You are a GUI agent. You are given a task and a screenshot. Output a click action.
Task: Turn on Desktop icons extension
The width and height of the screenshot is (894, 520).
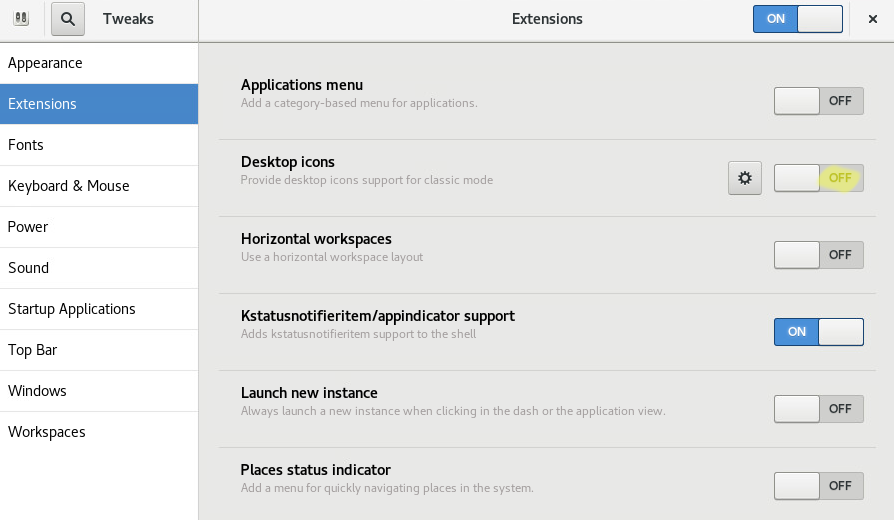(x=819, y=178)
